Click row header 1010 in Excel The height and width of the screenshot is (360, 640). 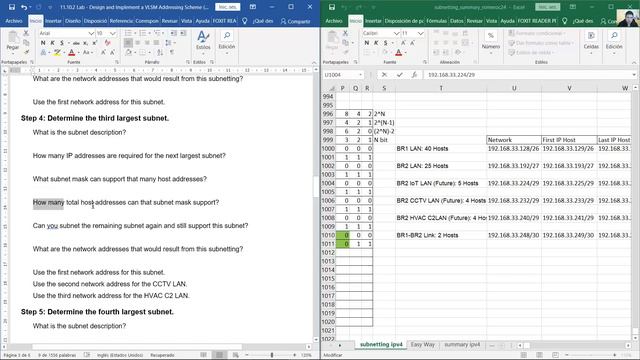[328, 235]
